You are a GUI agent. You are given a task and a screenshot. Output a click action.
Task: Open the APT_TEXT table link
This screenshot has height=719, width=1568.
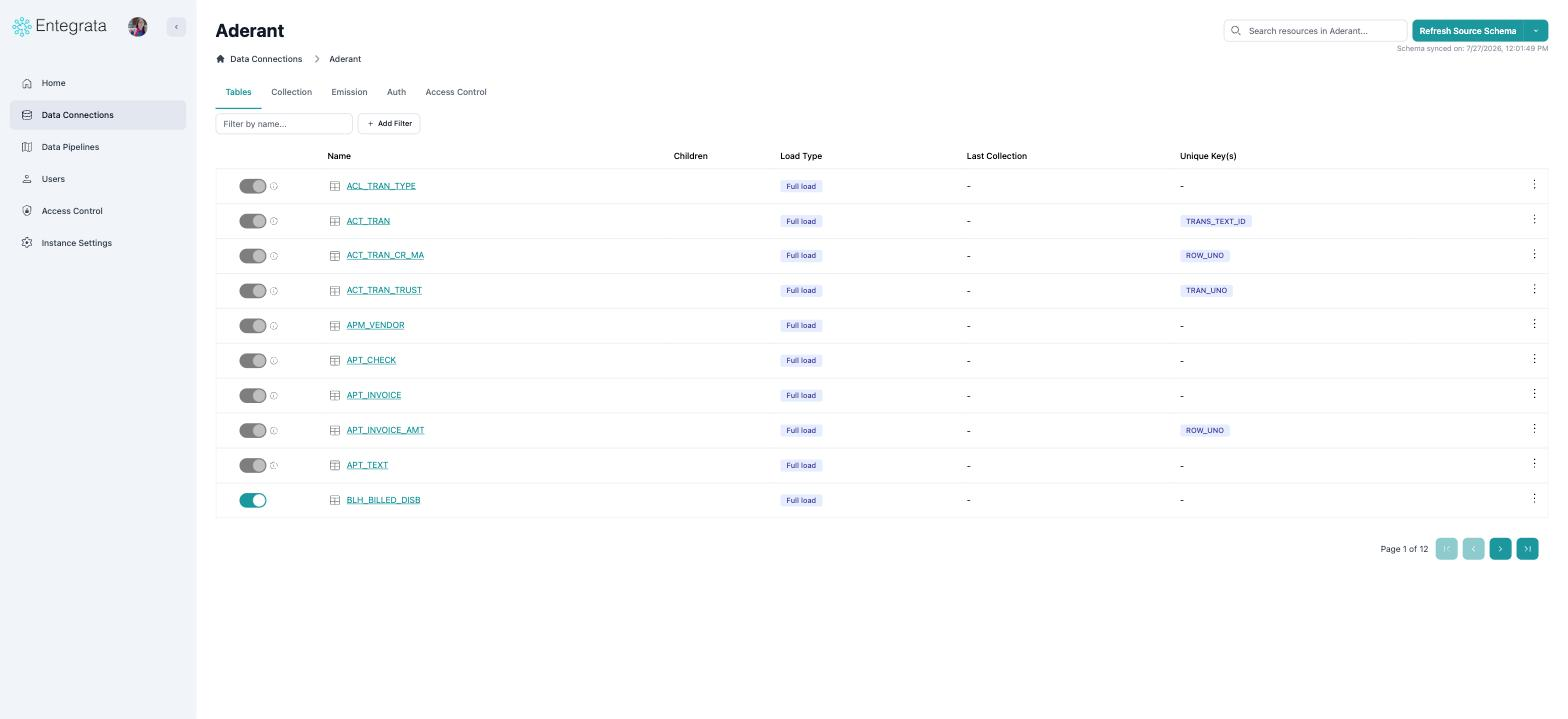(x=367, y=465)
